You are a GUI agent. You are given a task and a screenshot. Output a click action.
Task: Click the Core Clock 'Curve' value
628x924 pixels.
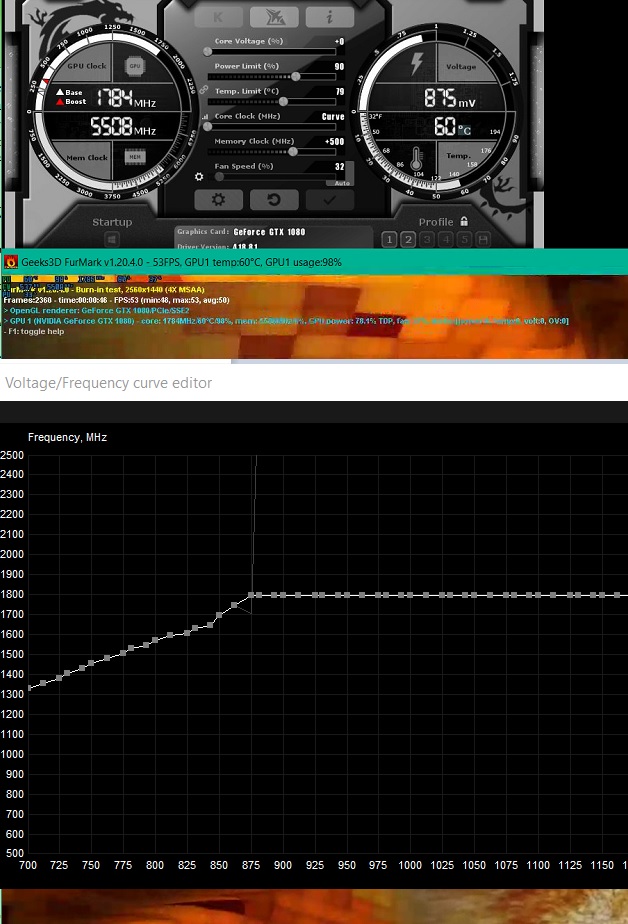333,117
